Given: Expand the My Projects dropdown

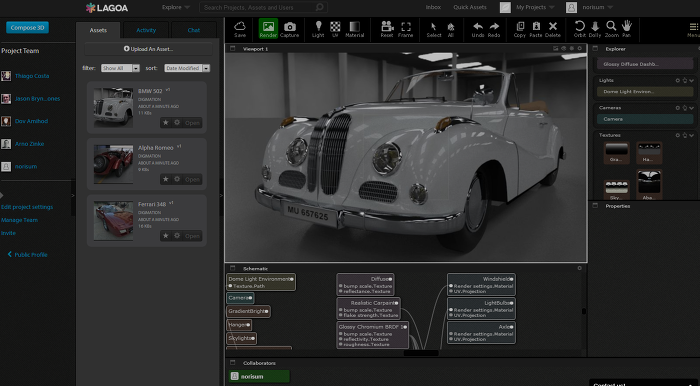Looking at the screenshot, I should (535, 7).
